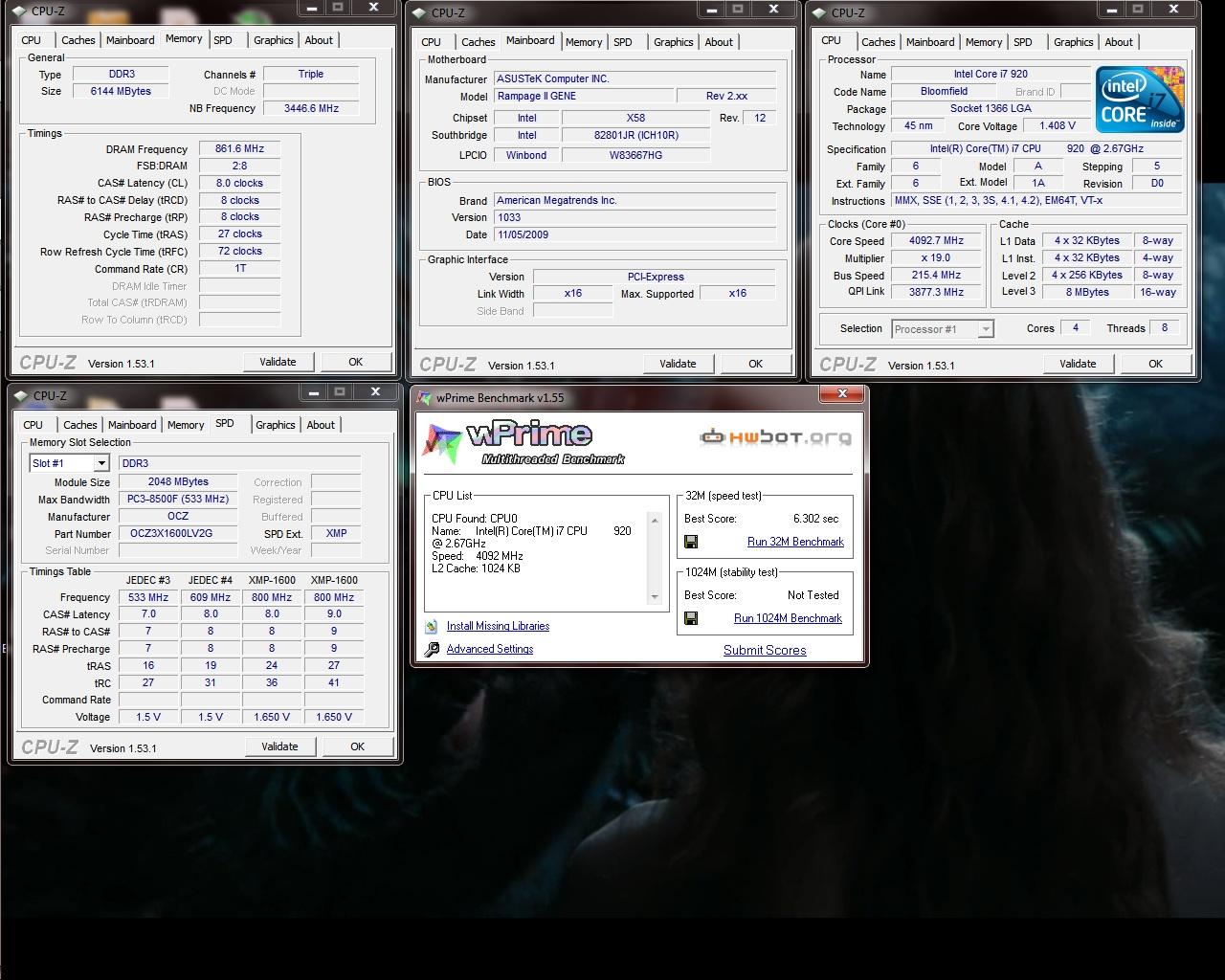
Task: Click the Southbridge 82801JR (ICH10R) field
Action: pos(635,135)
